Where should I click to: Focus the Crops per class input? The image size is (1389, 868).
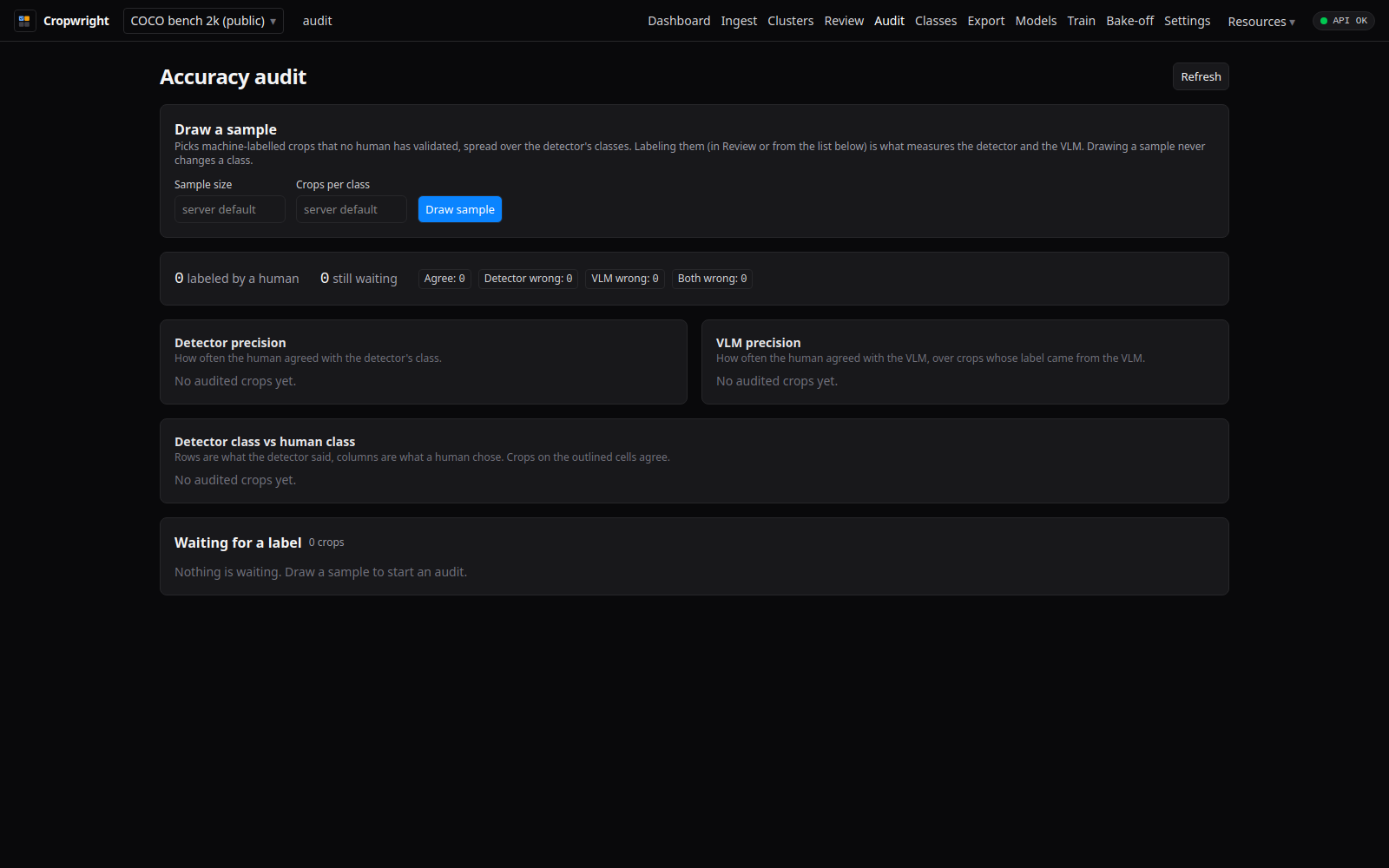coord(352,209)
